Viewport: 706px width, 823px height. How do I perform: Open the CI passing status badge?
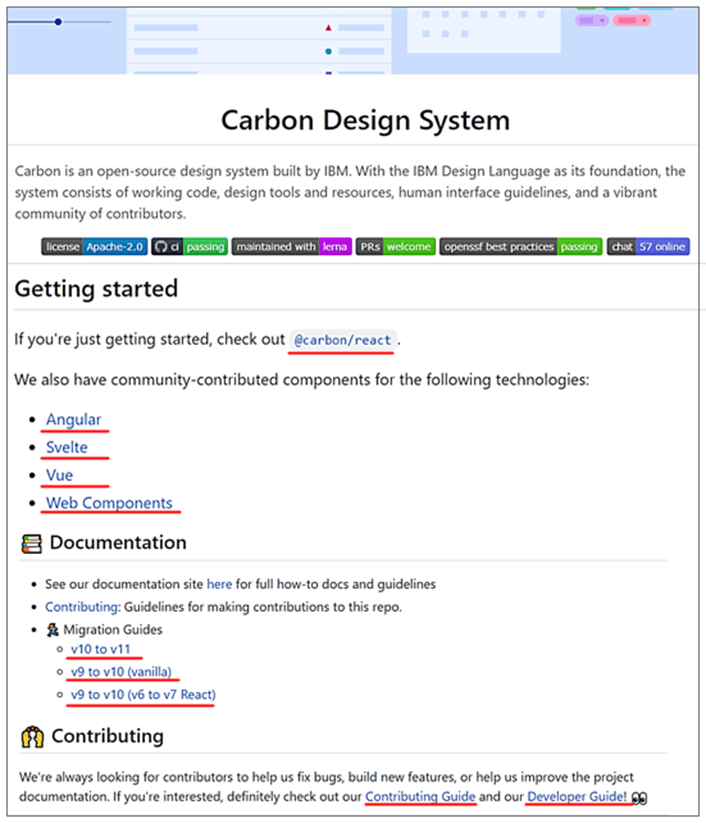pos(189,247)
